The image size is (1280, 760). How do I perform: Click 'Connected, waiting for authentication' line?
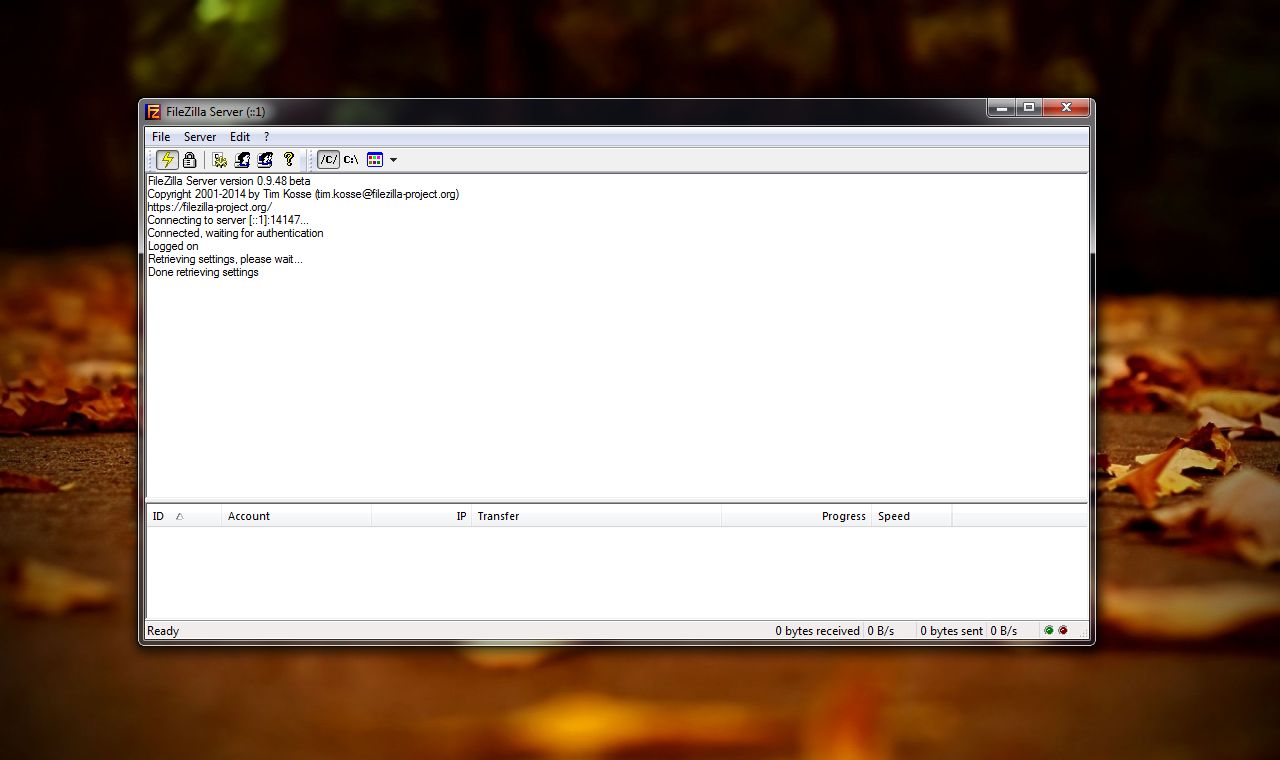(236, 233)
